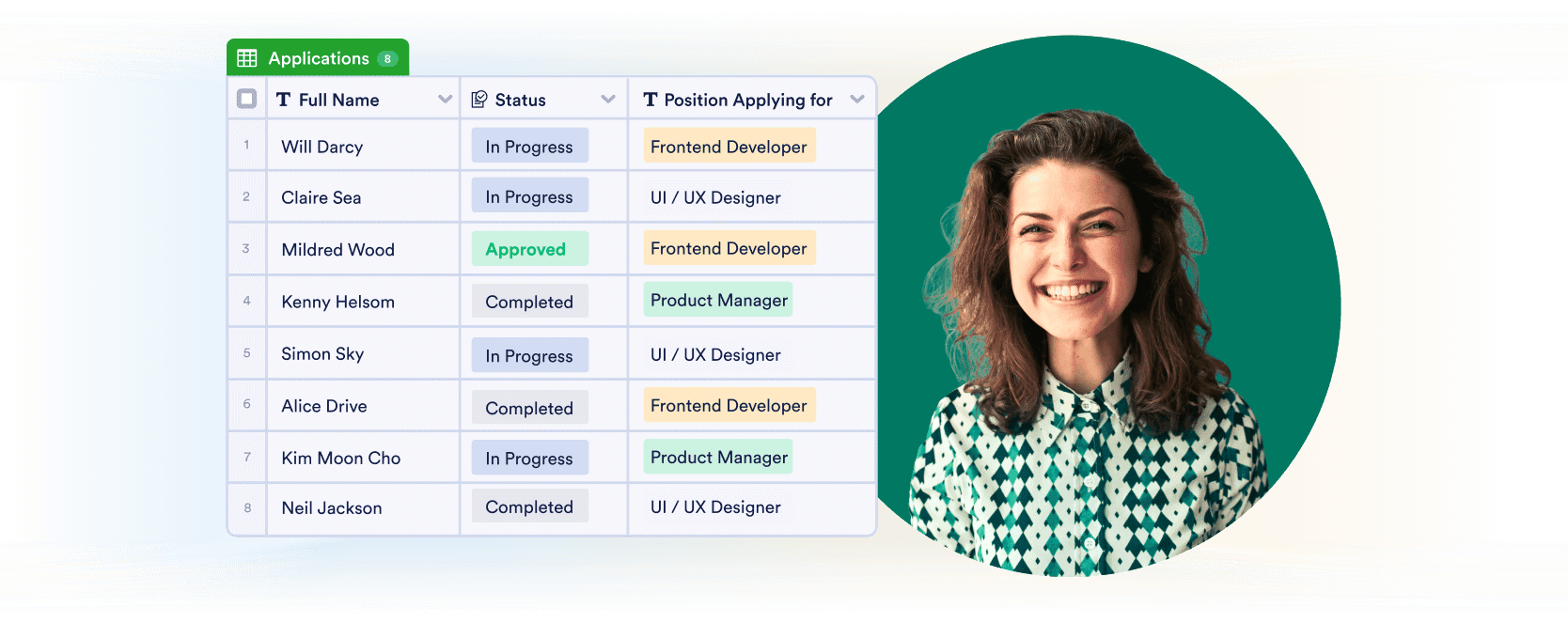Click the Applications table grid icon

247,58
